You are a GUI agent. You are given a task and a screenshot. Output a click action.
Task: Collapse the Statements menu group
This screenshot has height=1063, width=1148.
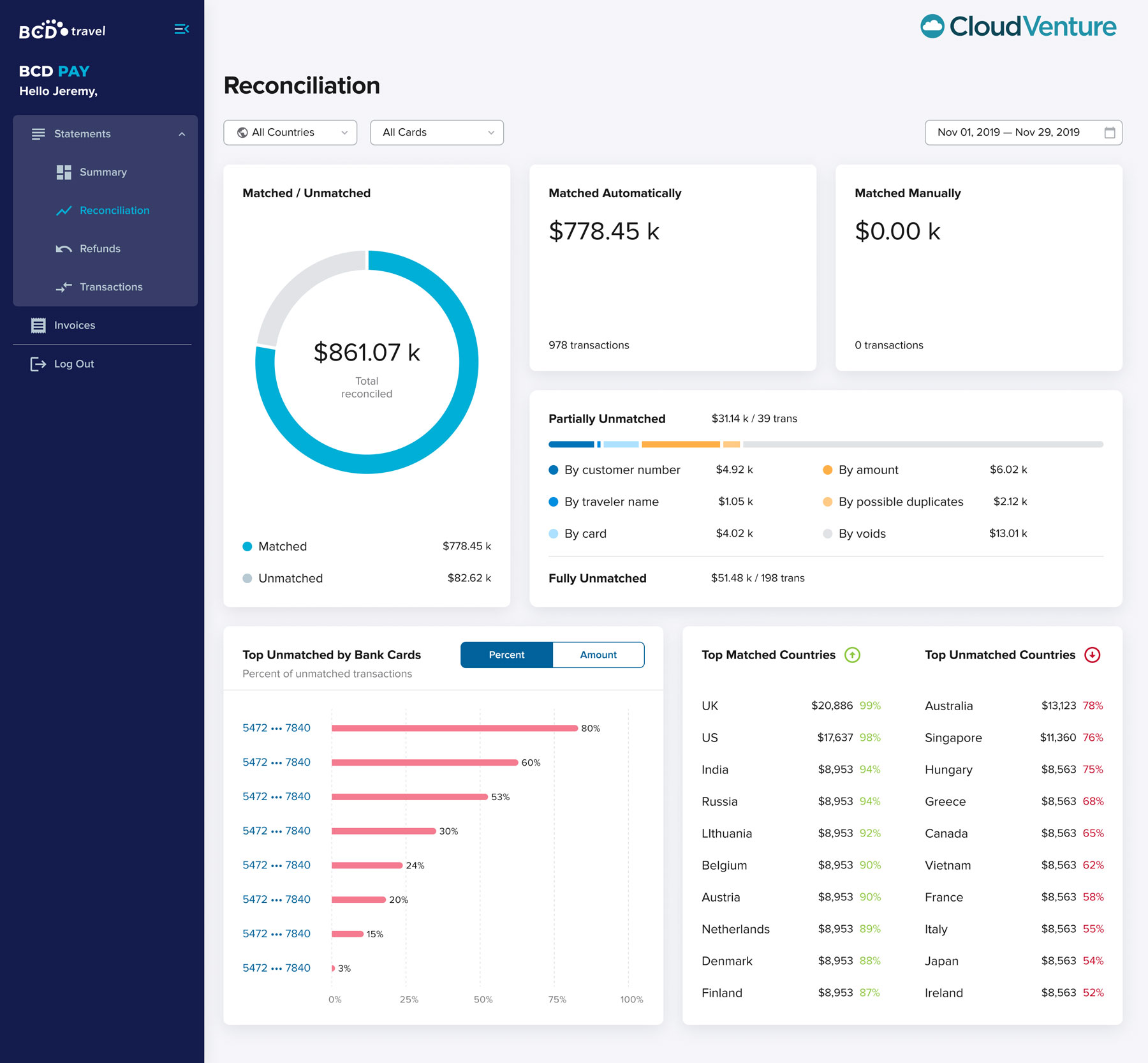182,133
